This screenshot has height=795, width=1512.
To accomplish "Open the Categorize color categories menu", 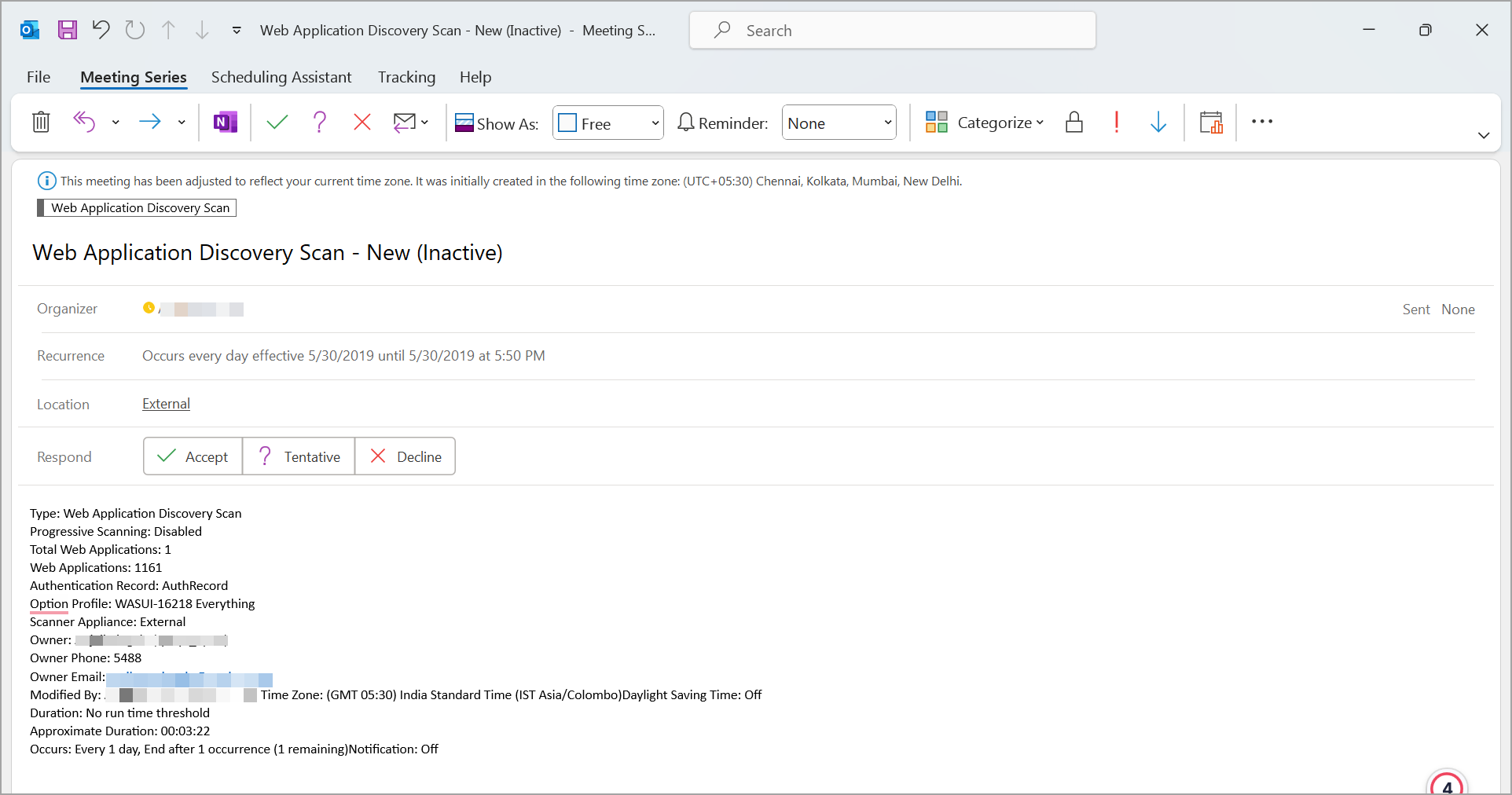I will click(x=985, y=122).
